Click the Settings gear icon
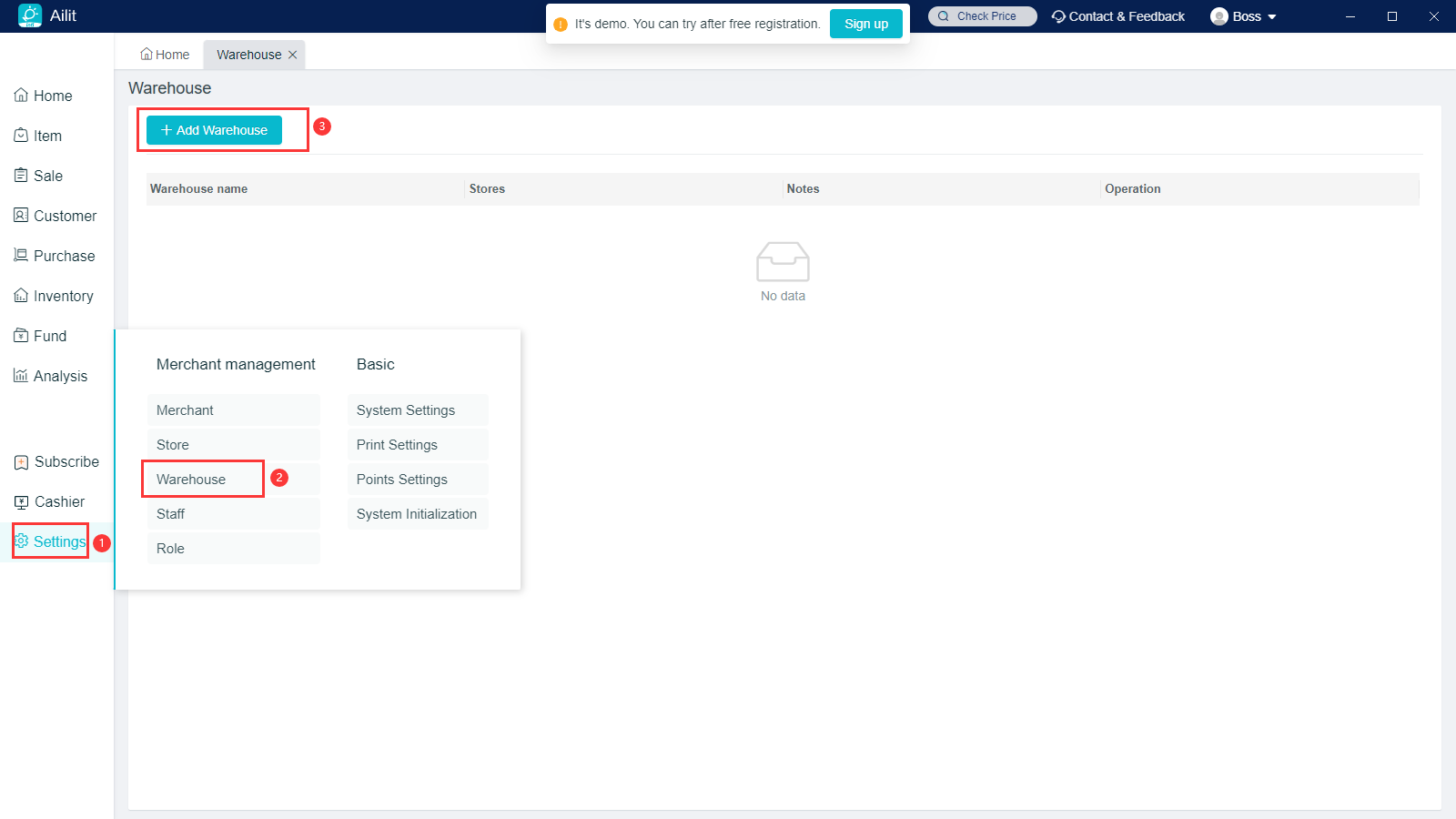 point(22,541)
